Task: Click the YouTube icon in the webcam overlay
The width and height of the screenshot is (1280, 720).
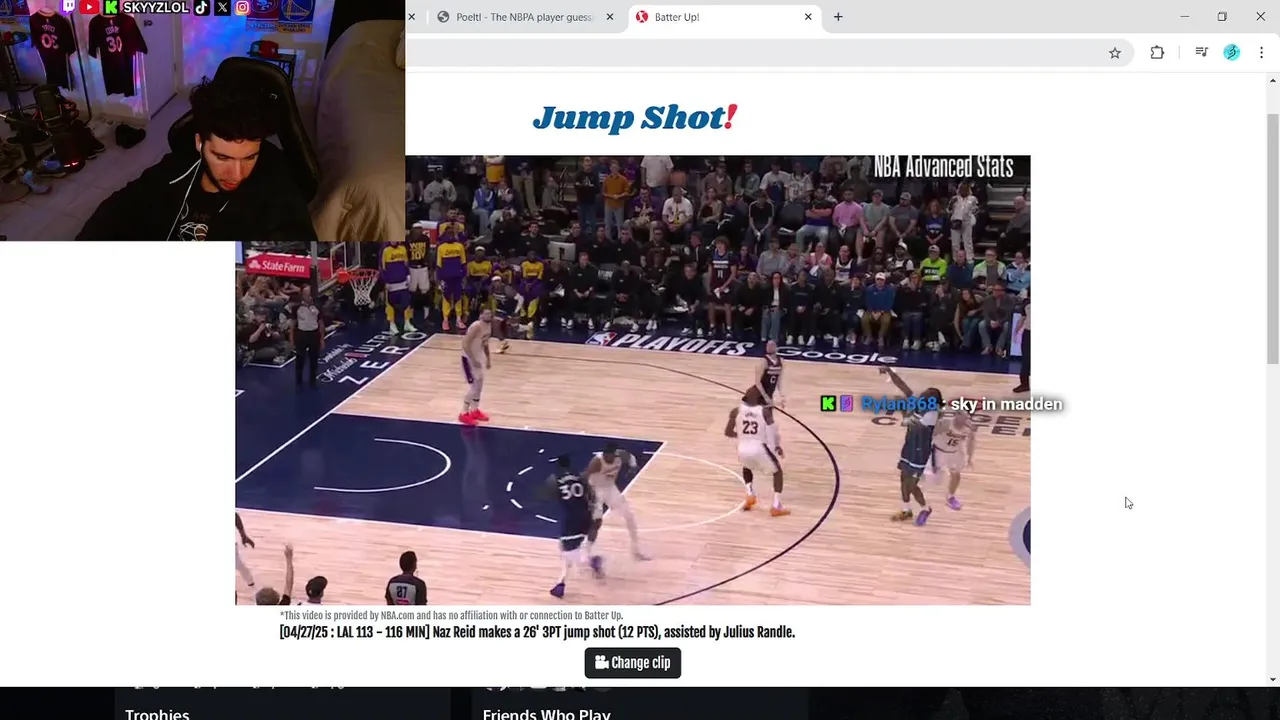Action: [x=90, y=7]
